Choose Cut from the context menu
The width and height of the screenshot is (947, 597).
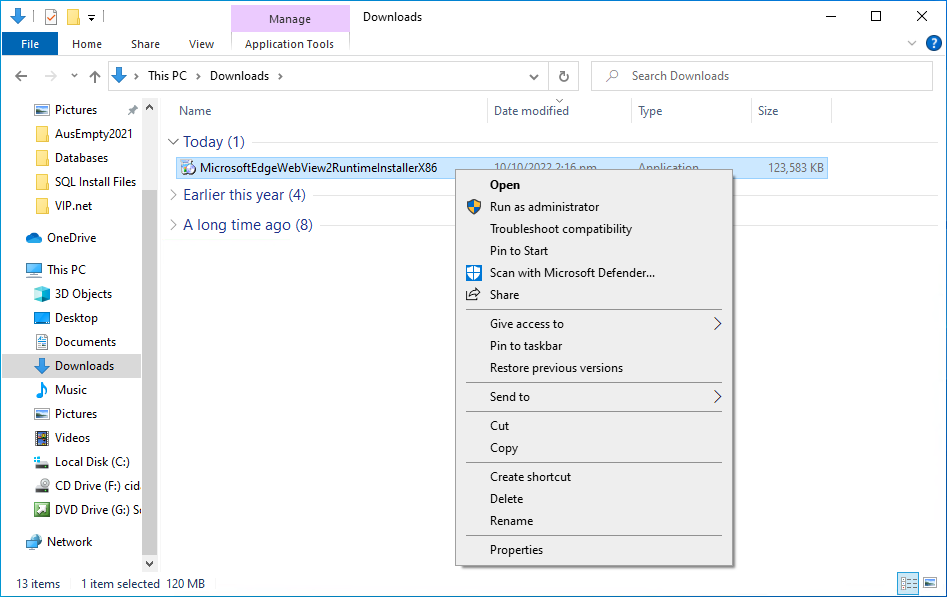594,426
